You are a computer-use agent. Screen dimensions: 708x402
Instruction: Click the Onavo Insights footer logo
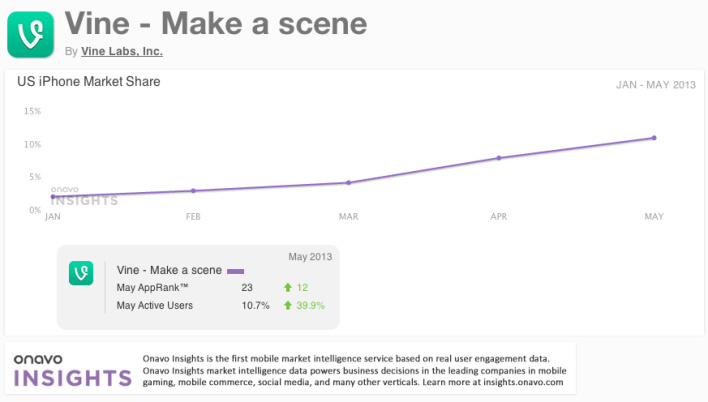(x=73, y=370)
